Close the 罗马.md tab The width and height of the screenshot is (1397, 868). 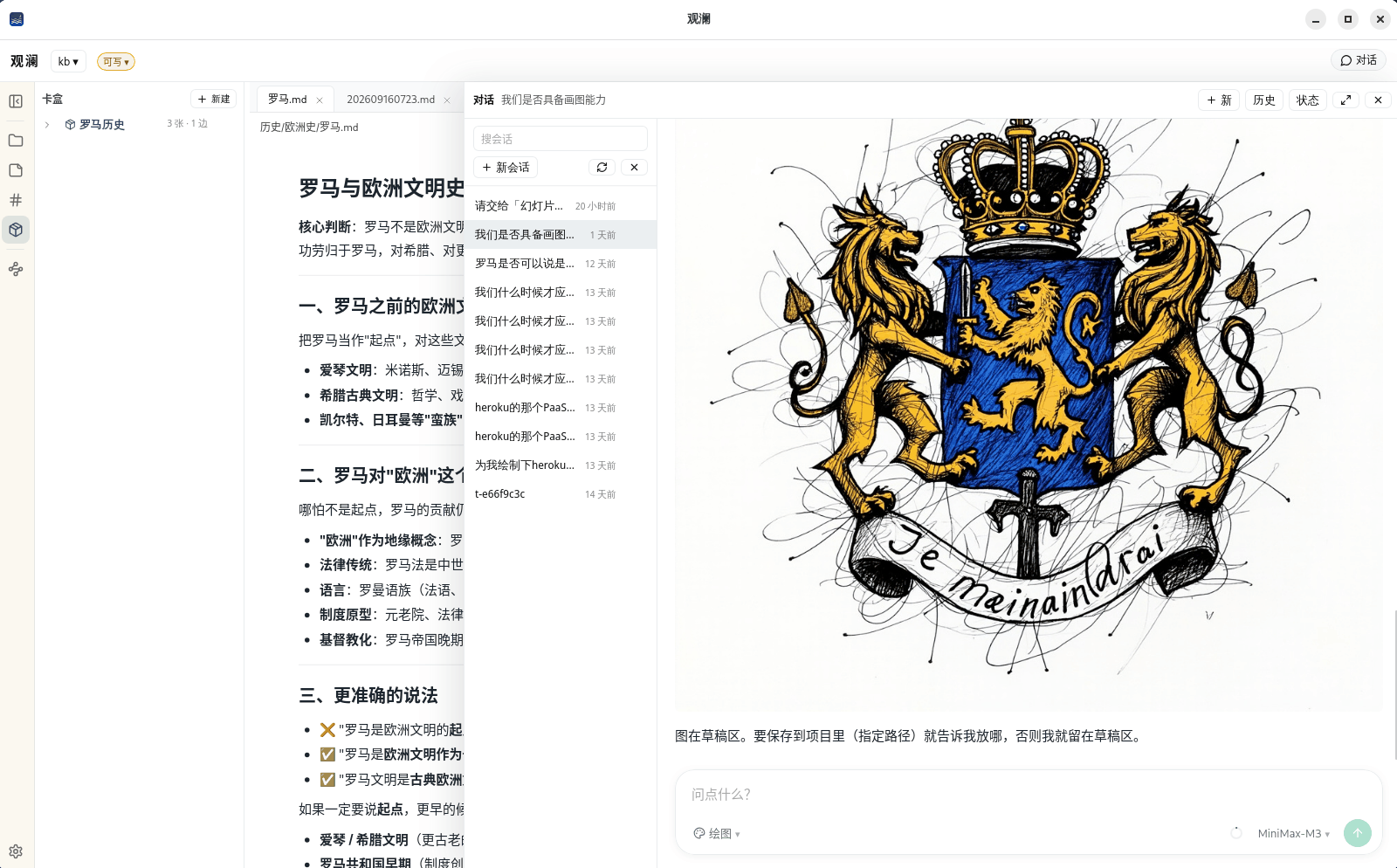tap(320, 100)
